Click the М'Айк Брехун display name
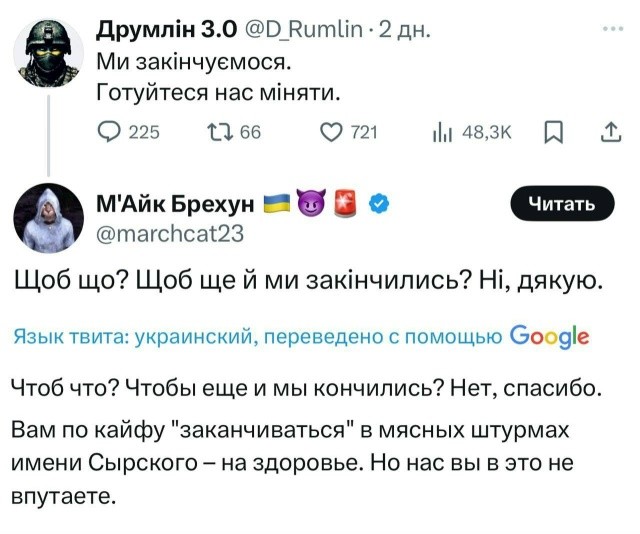 coord(176,205)
